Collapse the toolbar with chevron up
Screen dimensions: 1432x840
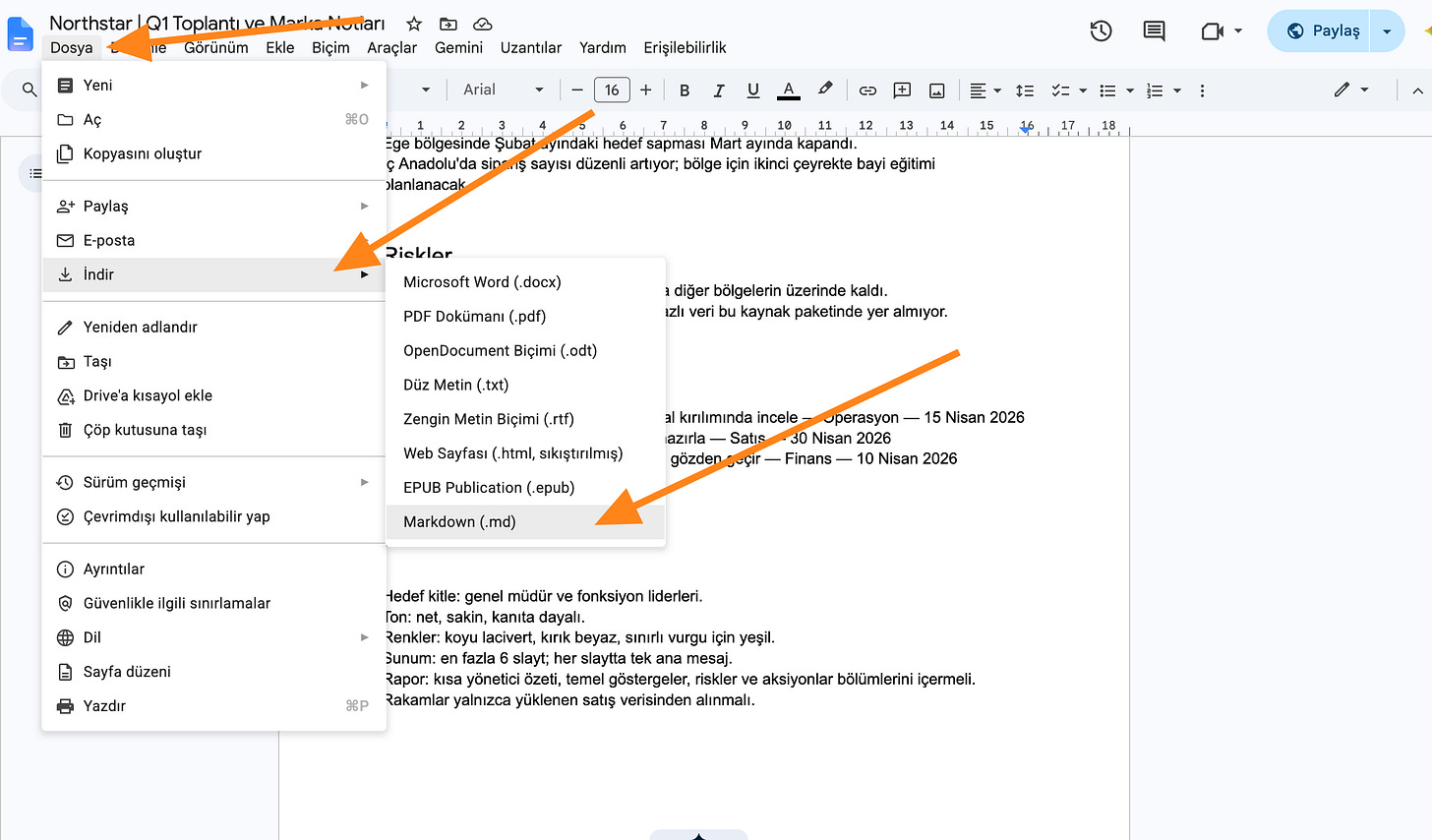[x=1417, y=90]
